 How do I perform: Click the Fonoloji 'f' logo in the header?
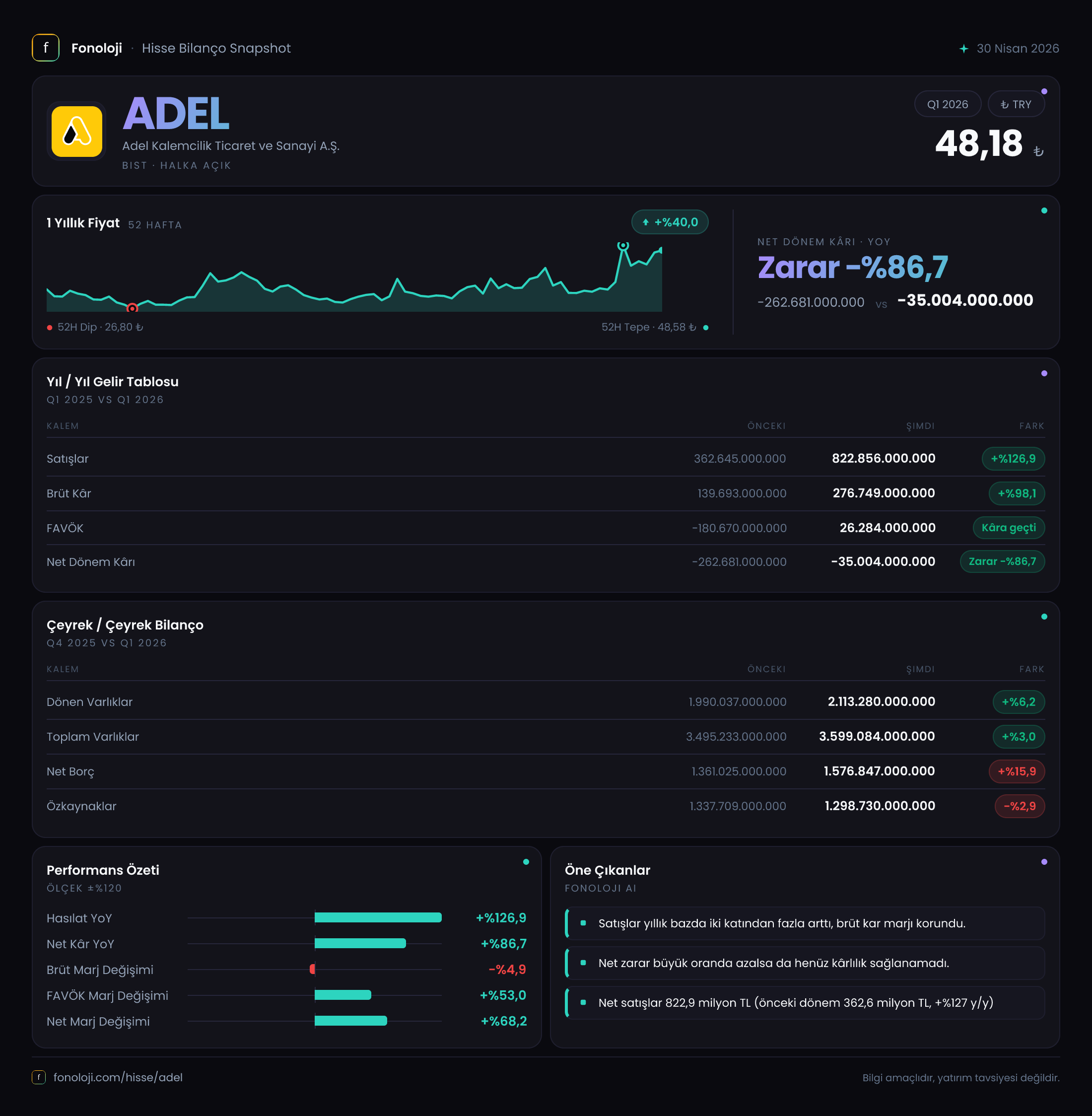45,48
